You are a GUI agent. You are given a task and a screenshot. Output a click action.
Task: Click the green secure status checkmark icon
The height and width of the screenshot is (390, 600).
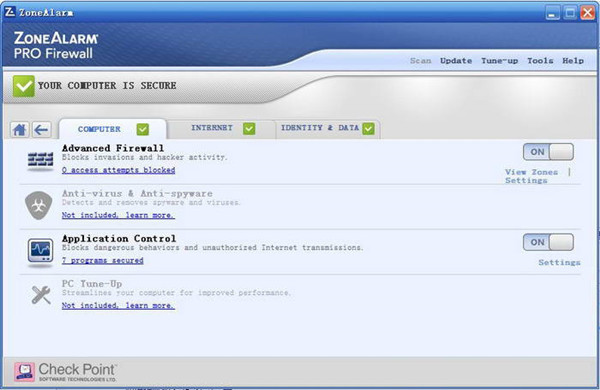(x=24, y=86)
